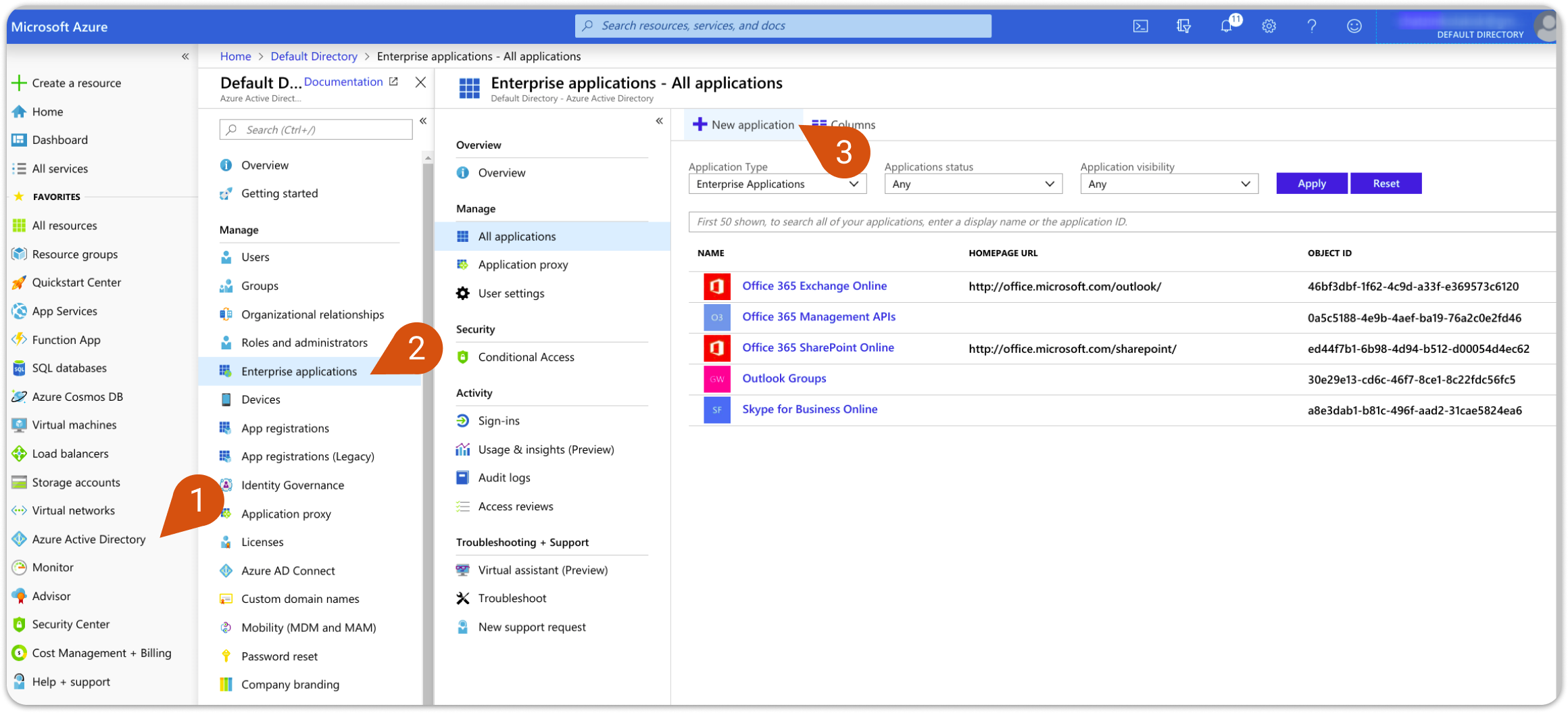Click the help question mark icon
Screen dimensions: 1568x713
(1311, 26)
